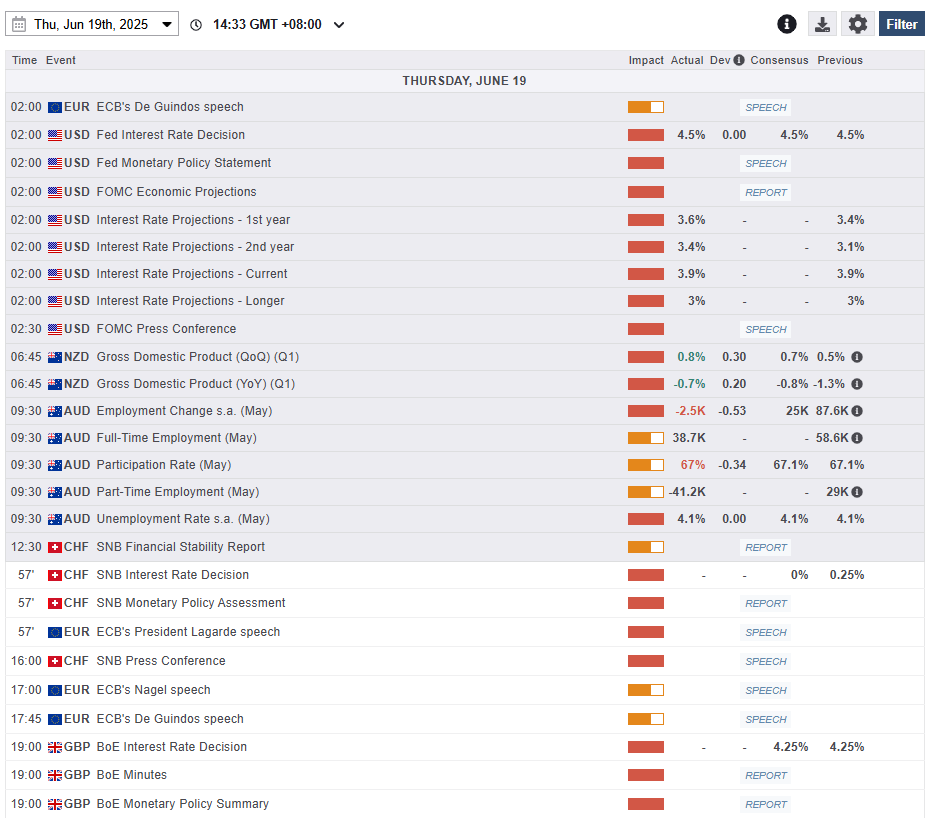Click info icon beside Part-Time Employment 29K
Image resolution: width=930 pixels, height=818 pixels.
click(857, 492)
